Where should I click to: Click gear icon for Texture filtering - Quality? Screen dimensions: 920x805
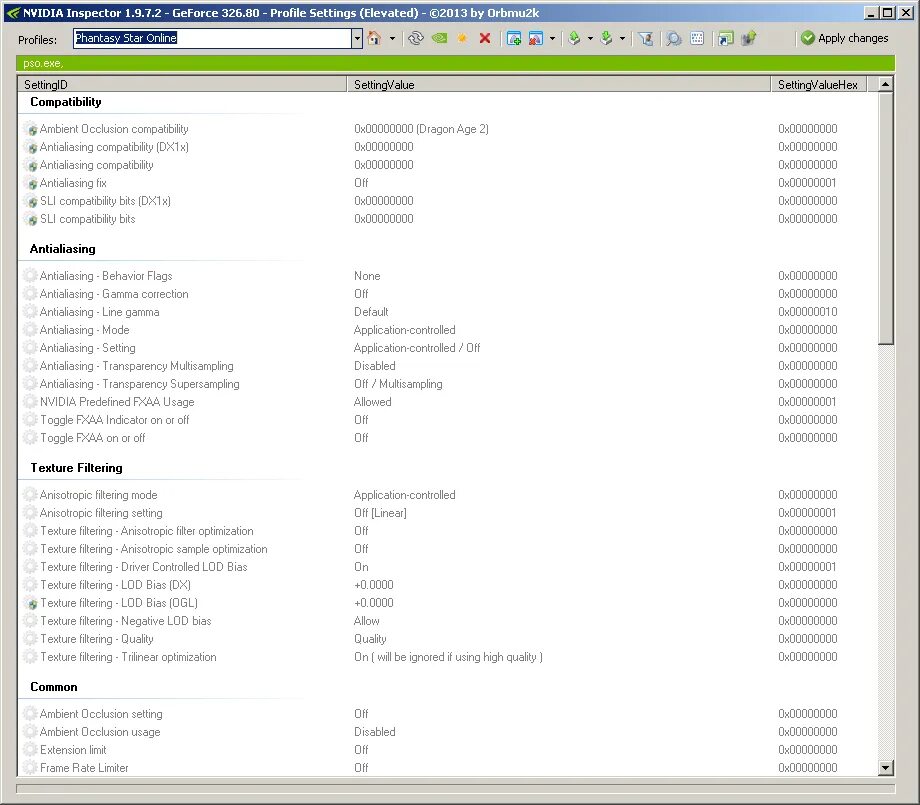click(30, 639)
